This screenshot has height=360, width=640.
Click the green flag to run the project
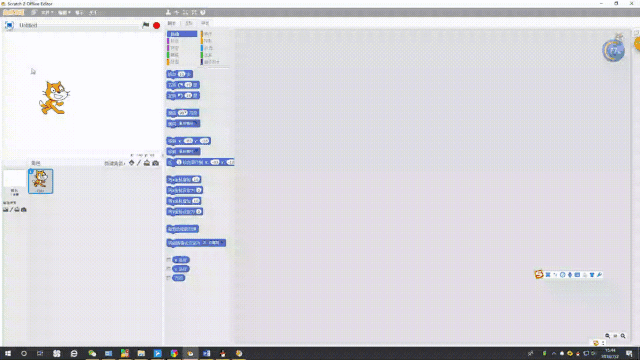tap(145, 25)
